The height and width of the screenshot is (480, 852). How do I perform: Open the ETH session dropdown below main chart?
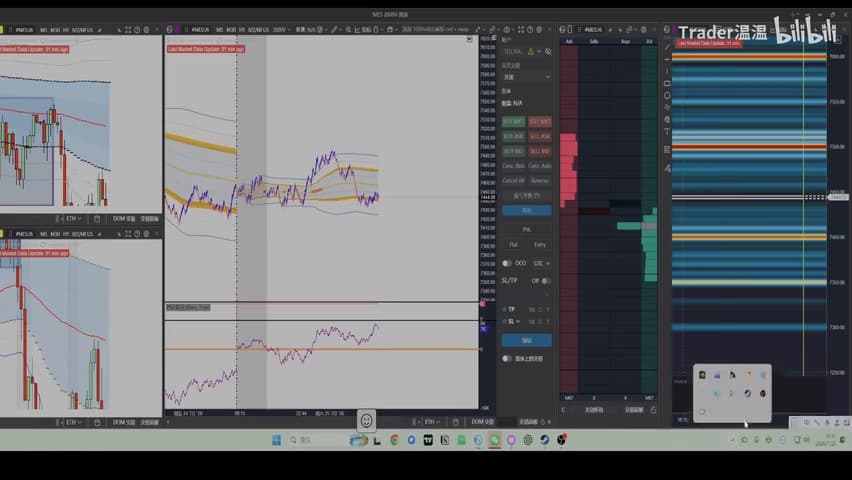click(x=433, y=422)
